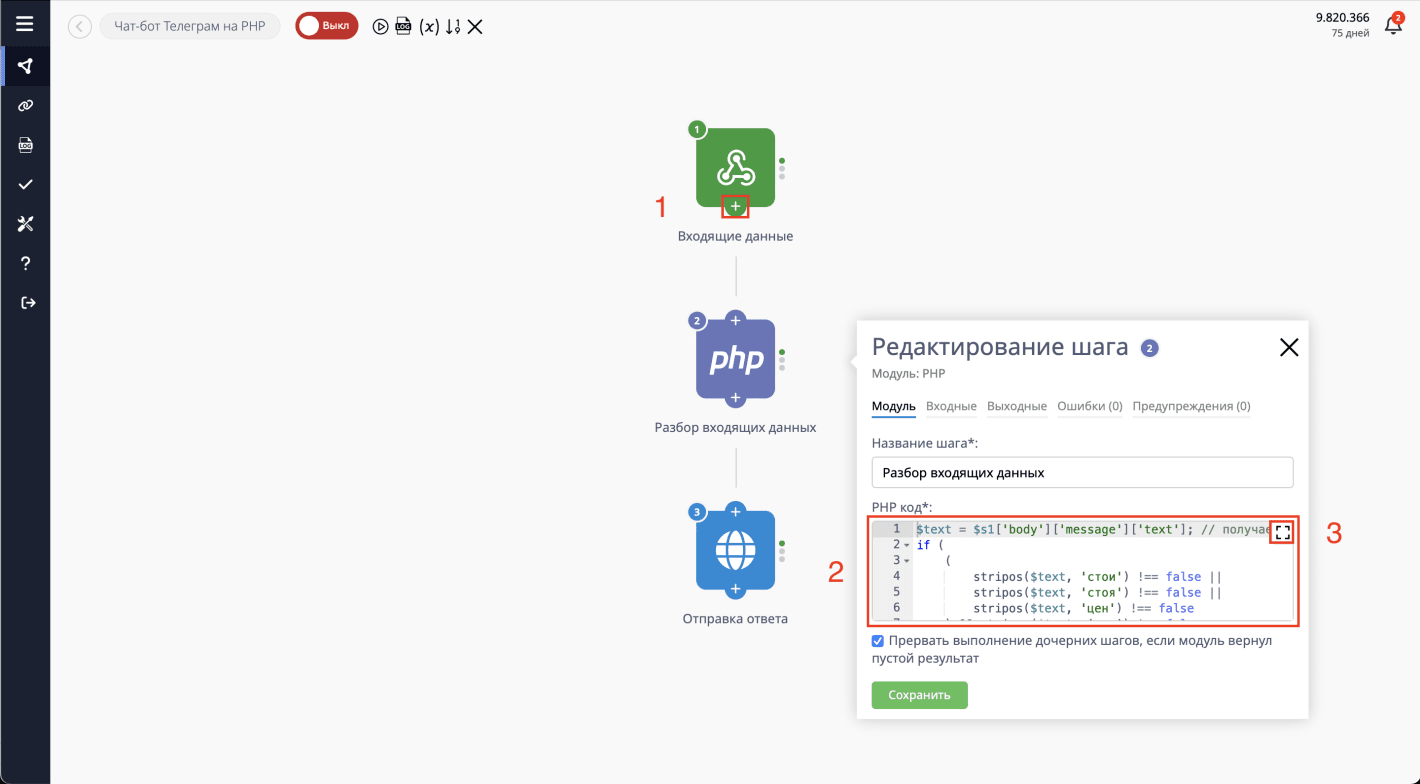This screenshot has height=784, width=1420.
Task: Open the tools icon in the left sidebar
Action: point(24,223)
